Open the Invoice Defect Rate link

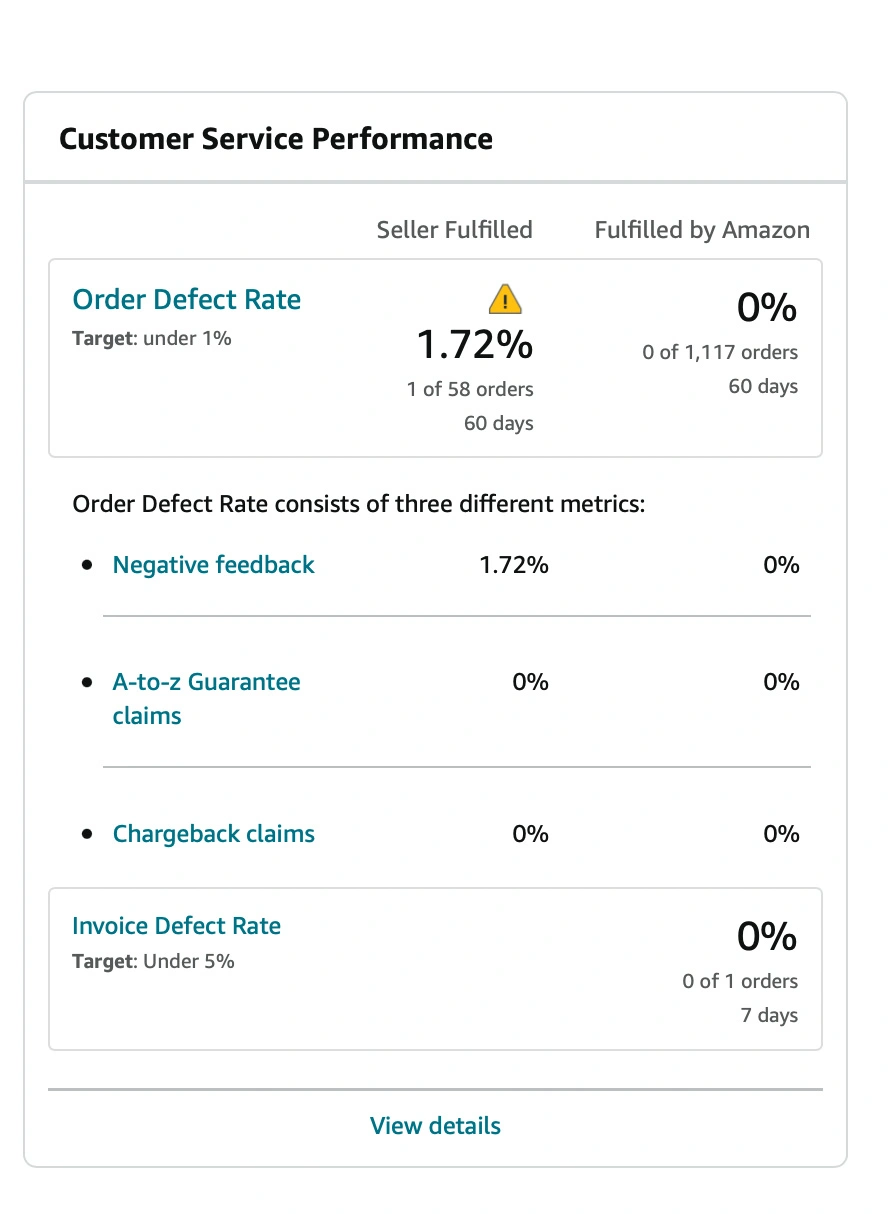[x=176, y=926]
